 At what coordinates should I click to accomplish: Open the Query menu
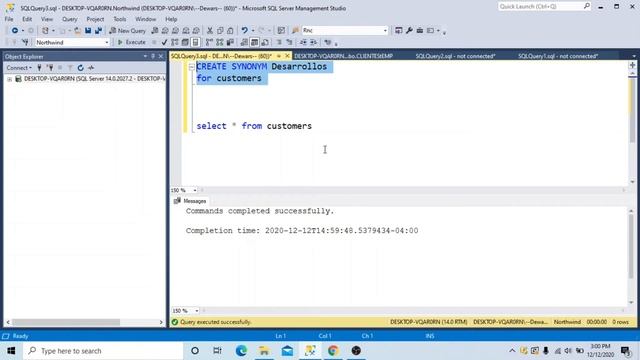pos(69,19)
